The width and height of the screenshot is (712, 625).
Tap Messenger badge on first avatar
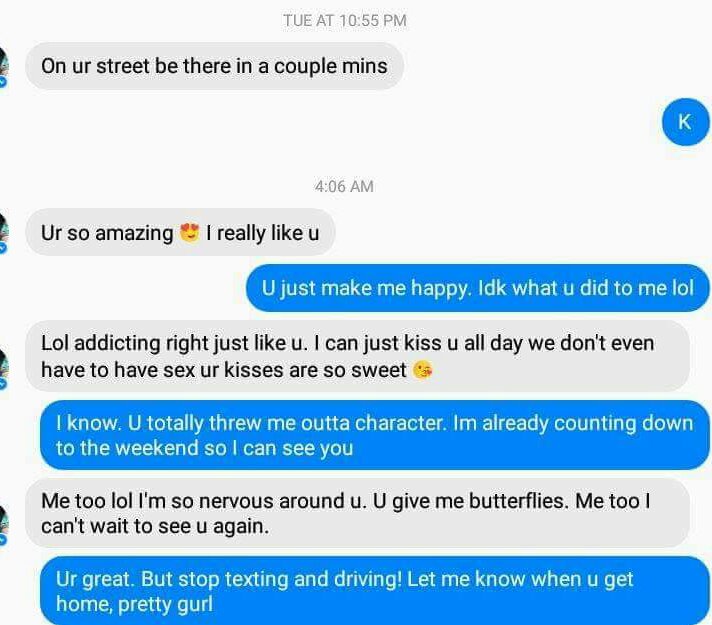point(3,82)
